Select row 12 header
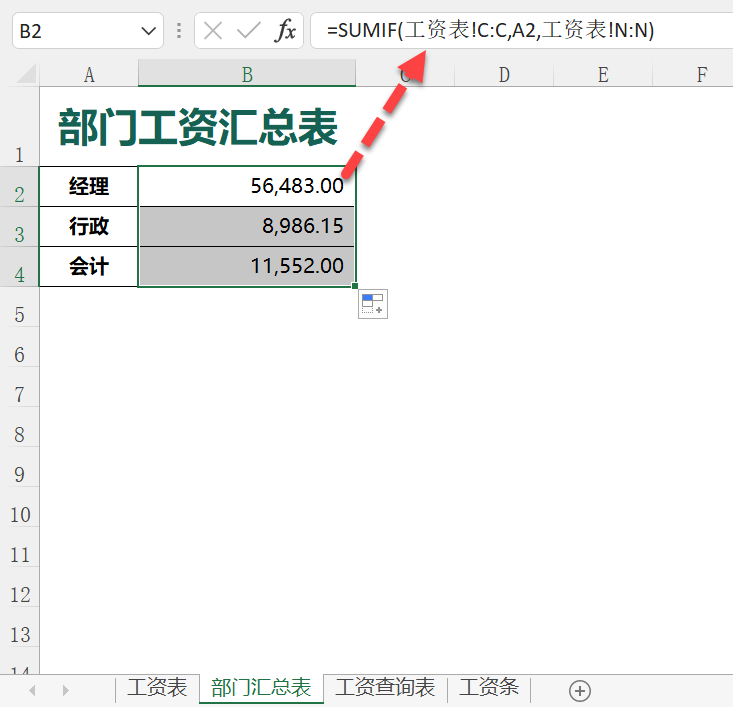The height and width of the screenshot is (708, 733). pyautogui.click(x=19, y=587)
